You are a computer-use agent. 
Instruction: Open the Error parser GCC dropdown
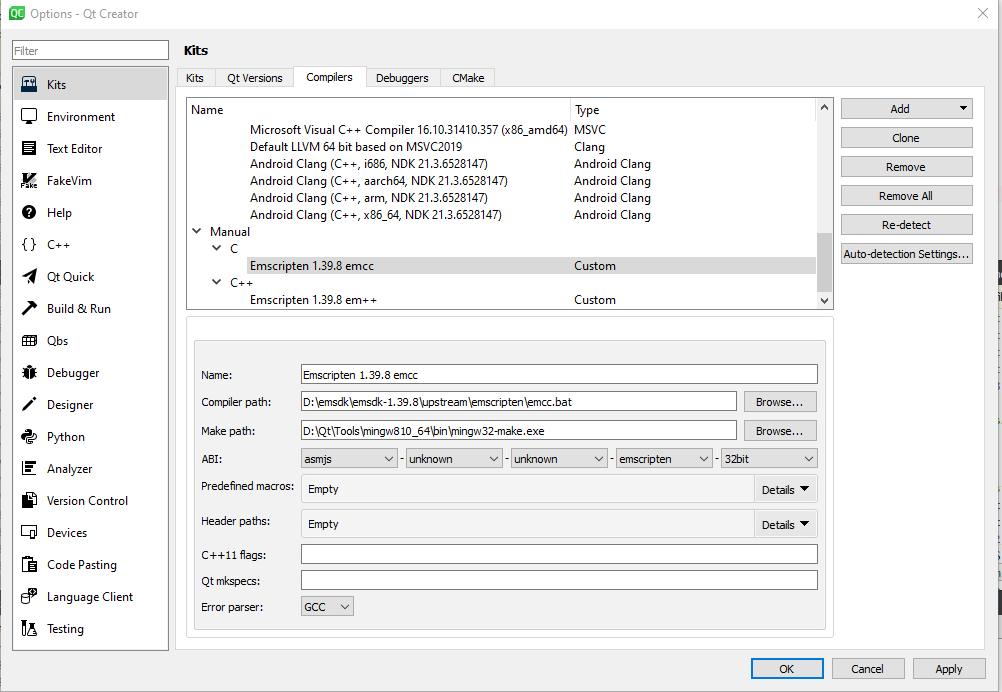point(326,606)
